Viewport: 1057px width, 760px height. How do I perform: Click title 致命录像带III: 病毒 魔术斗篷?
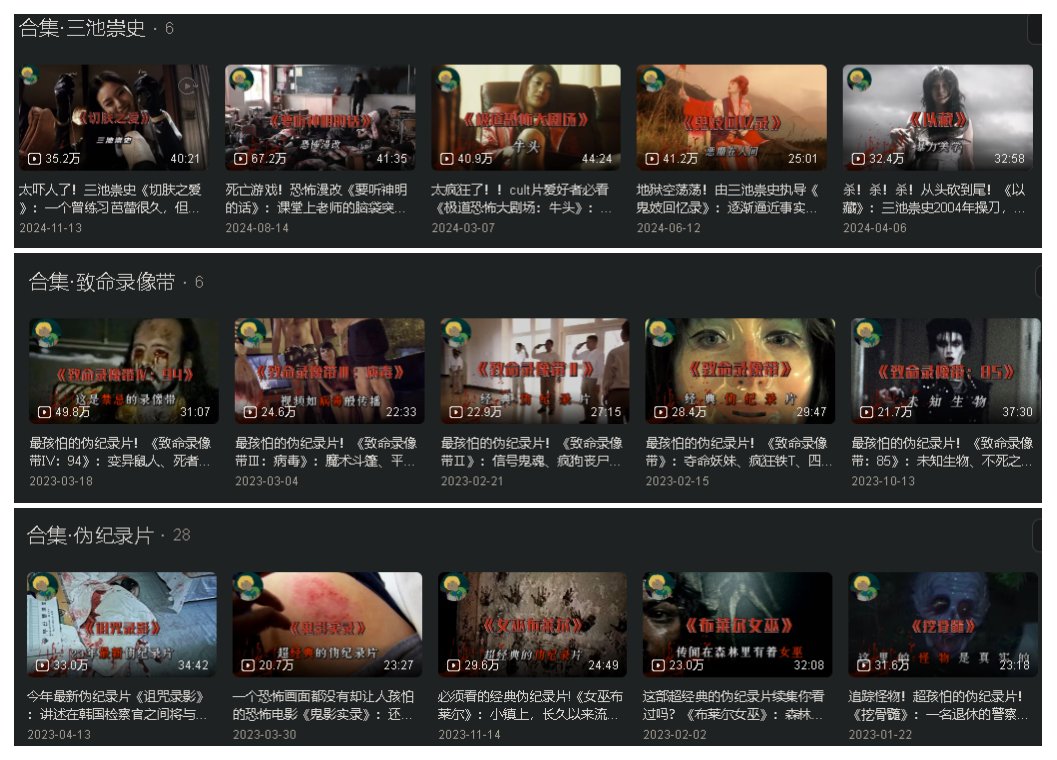(326, 452)
